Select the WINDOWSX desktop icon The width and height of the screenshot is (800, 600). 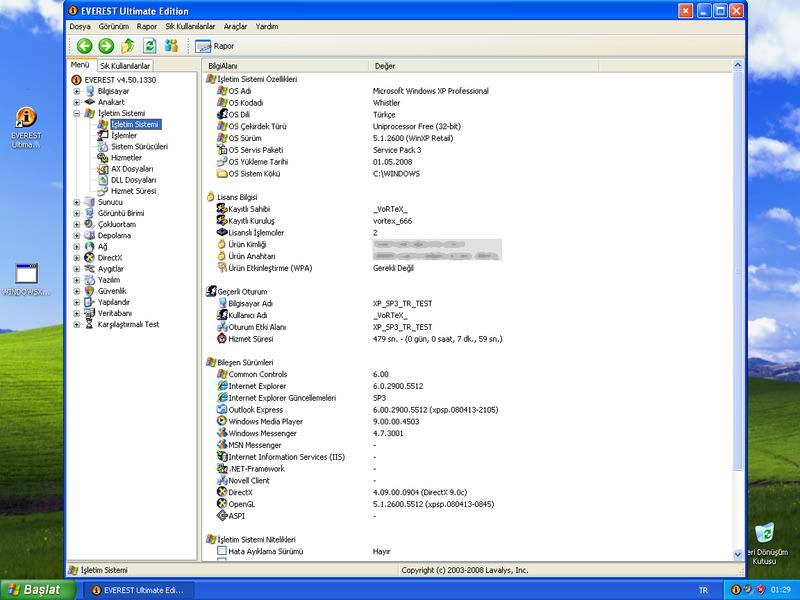point(26,280)
